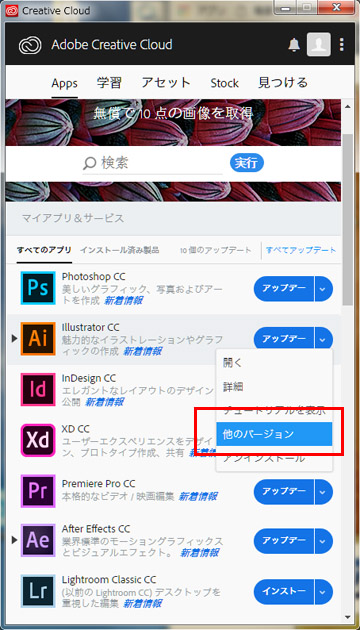
Task: Switch to the アセット tab
Action: click(166, 83)
